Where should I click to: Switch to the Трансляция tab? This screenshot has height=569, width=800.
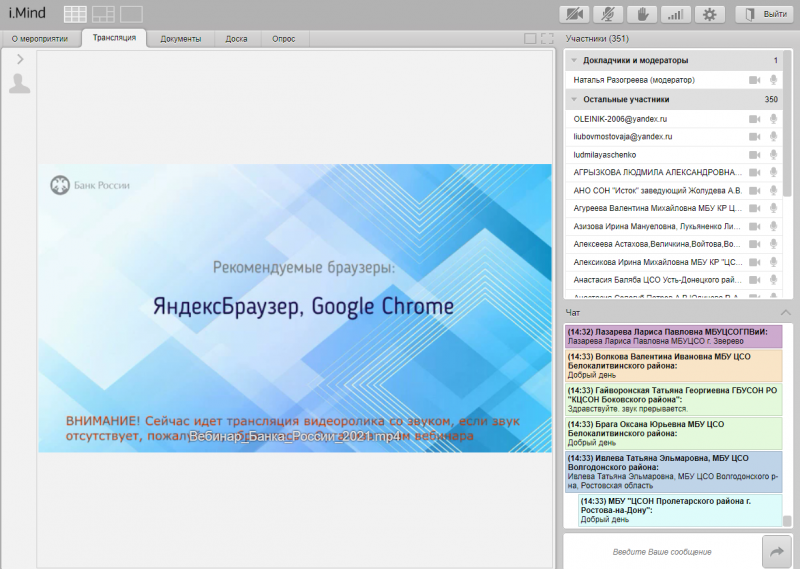(x=114, y=38)
